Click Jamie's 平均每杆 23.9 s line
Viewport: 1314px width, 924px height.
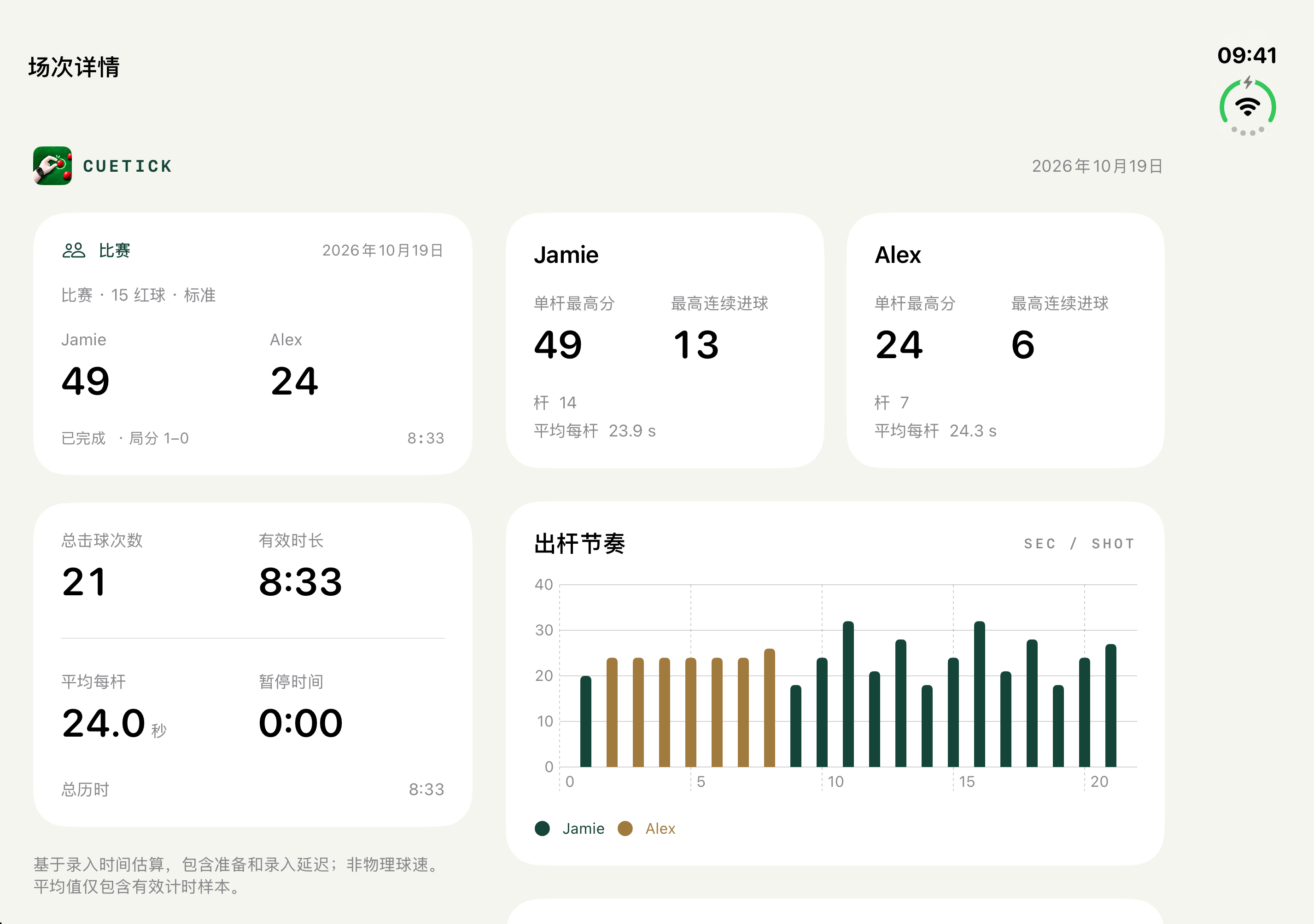595,431
